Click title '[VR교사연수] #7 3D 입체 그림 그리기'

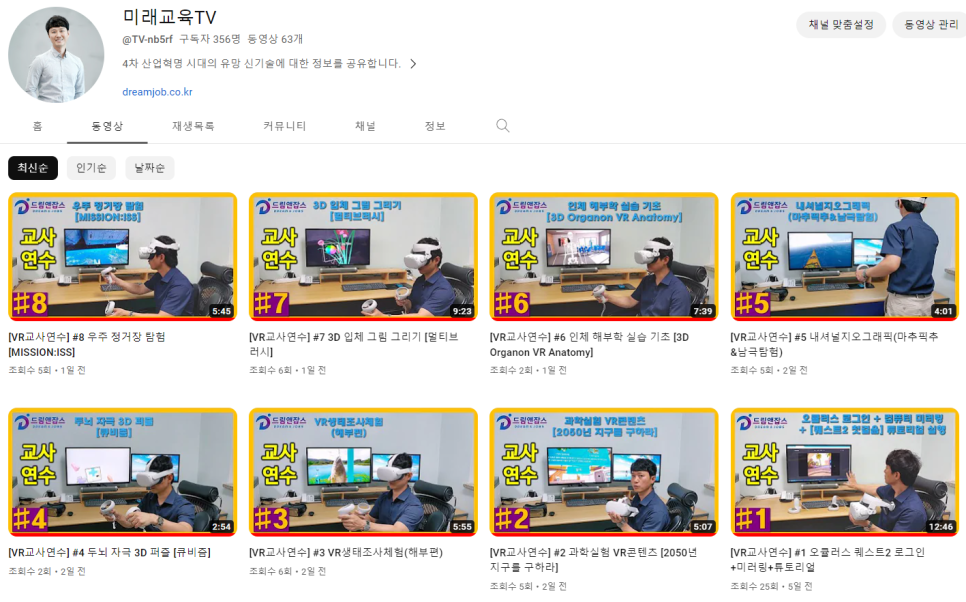[x=354, y=344]
